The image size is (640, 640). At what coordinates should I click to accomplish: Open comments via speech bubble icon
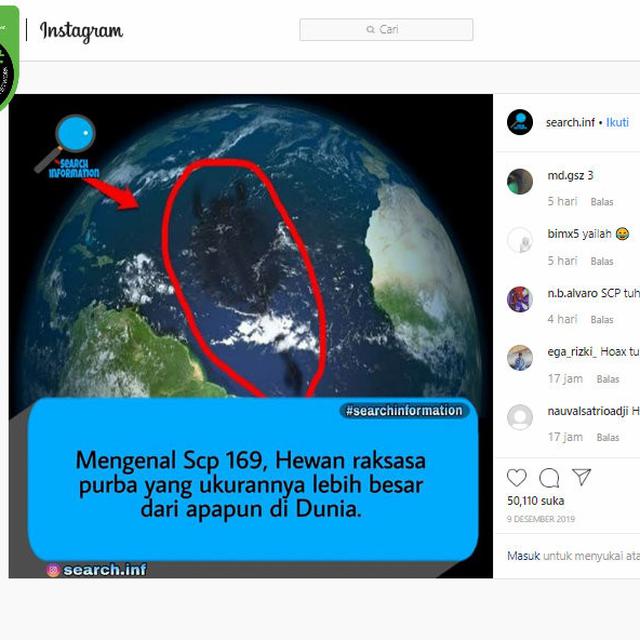pyautogui.click(x=549, y=478)
